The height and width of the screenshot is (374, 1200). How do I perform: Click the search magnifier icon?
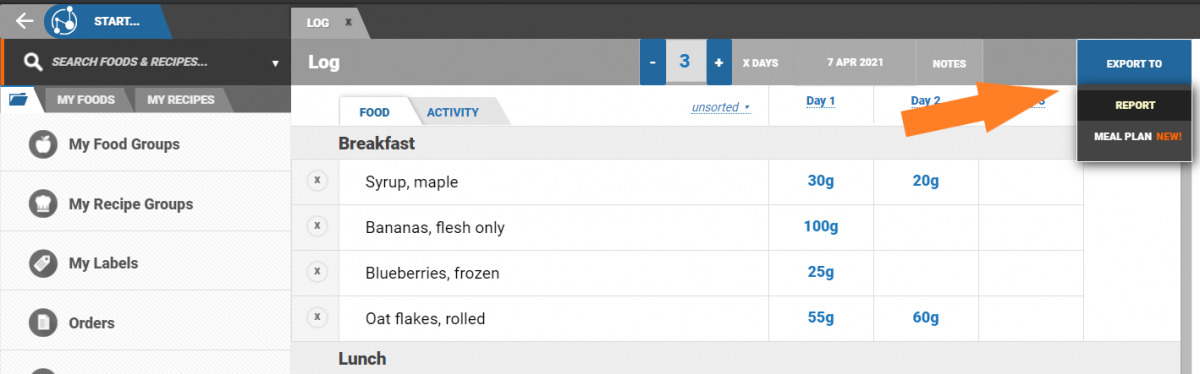click(x=33, y=62)
